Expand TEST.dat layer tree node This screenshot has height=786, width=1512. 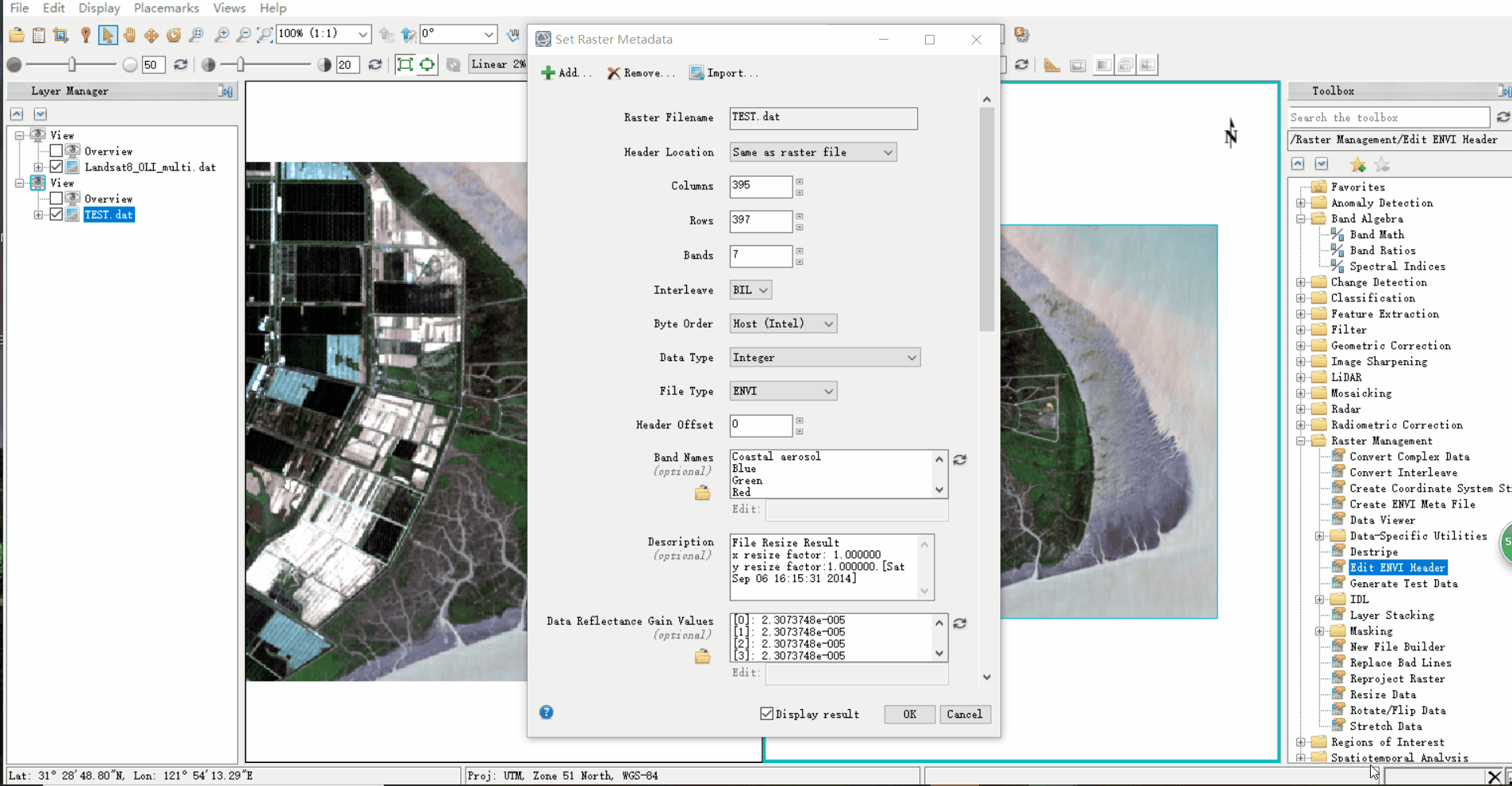[x=38, y=214]
